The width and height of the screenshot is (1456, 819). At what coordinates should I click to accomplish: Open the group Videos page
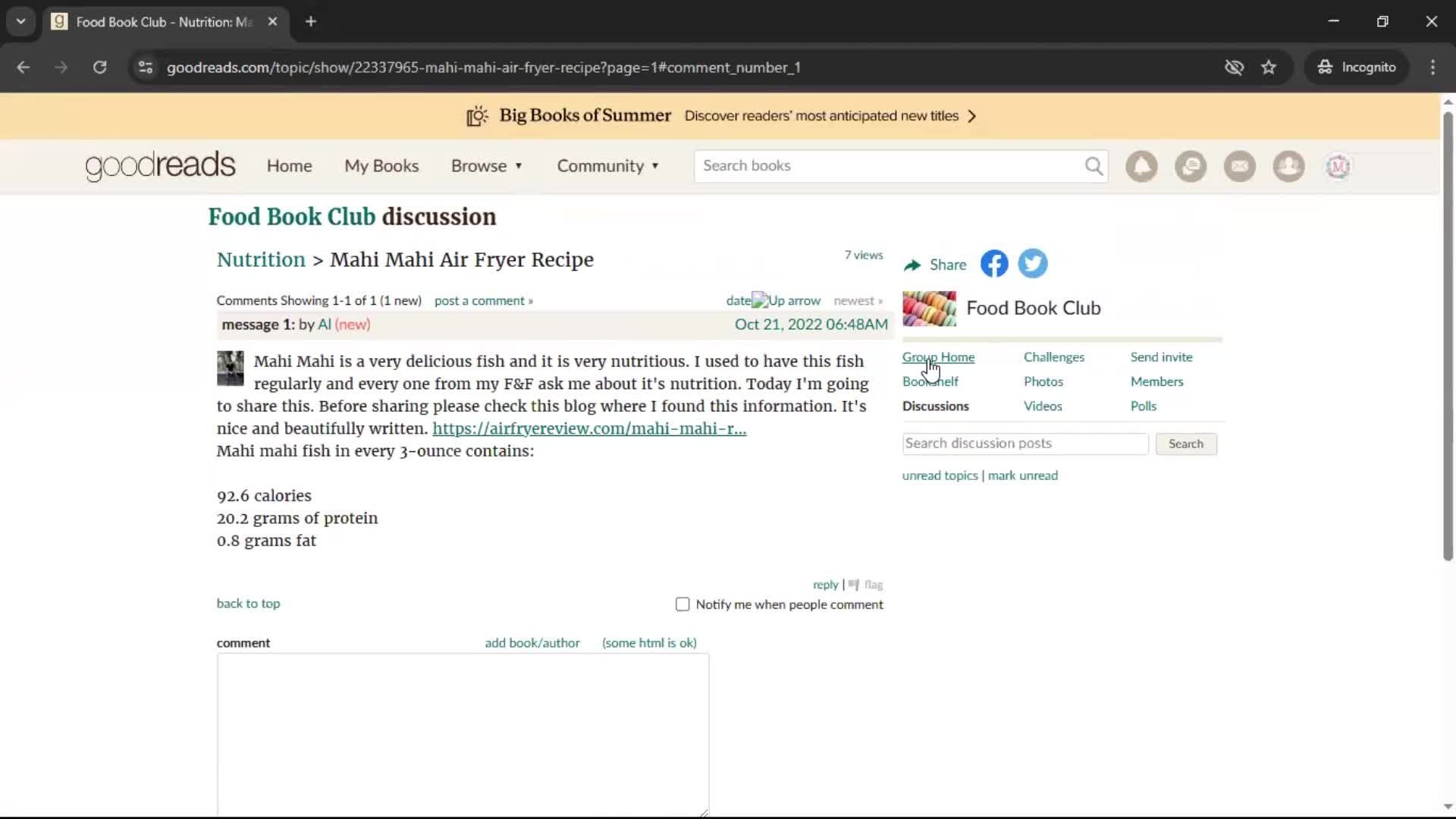[1043, 406]
